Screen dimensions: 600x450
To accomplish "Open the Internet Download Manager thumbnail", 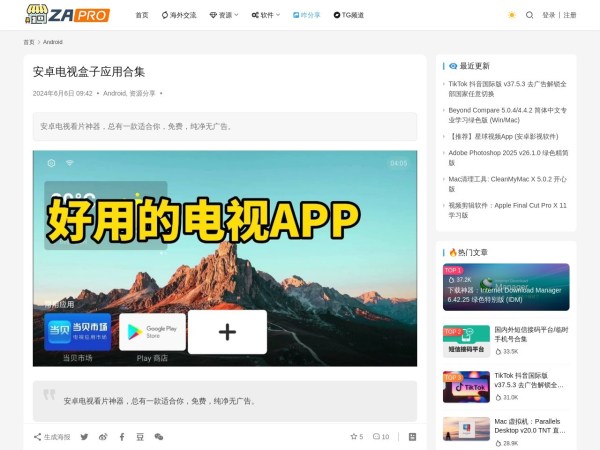I will [x=506, y=287].
